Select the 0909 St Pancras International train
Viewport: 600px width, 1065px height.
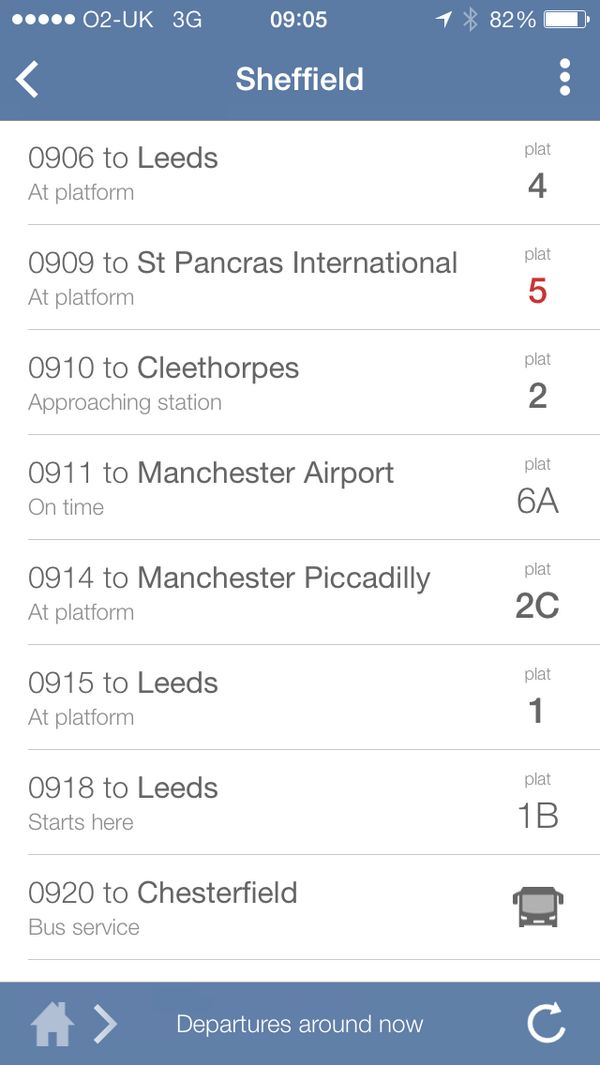coord(250,278)
